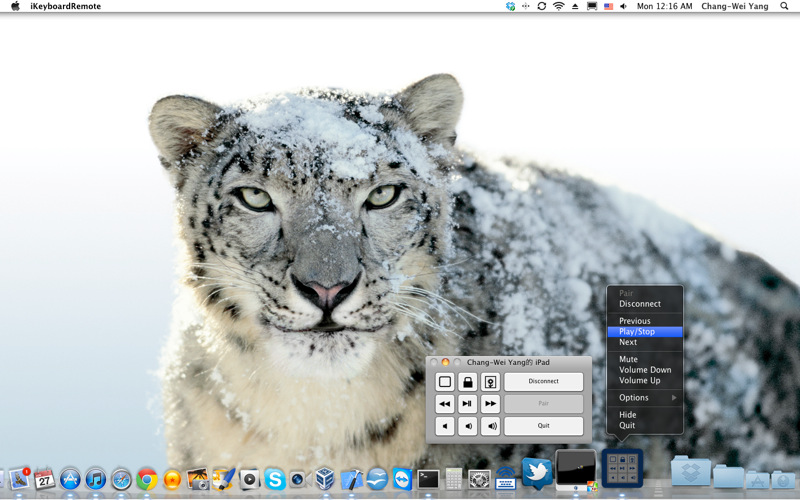800x500 pixels.
Task: Launch TeamViewer from the dock
Action: coord(403,479)
